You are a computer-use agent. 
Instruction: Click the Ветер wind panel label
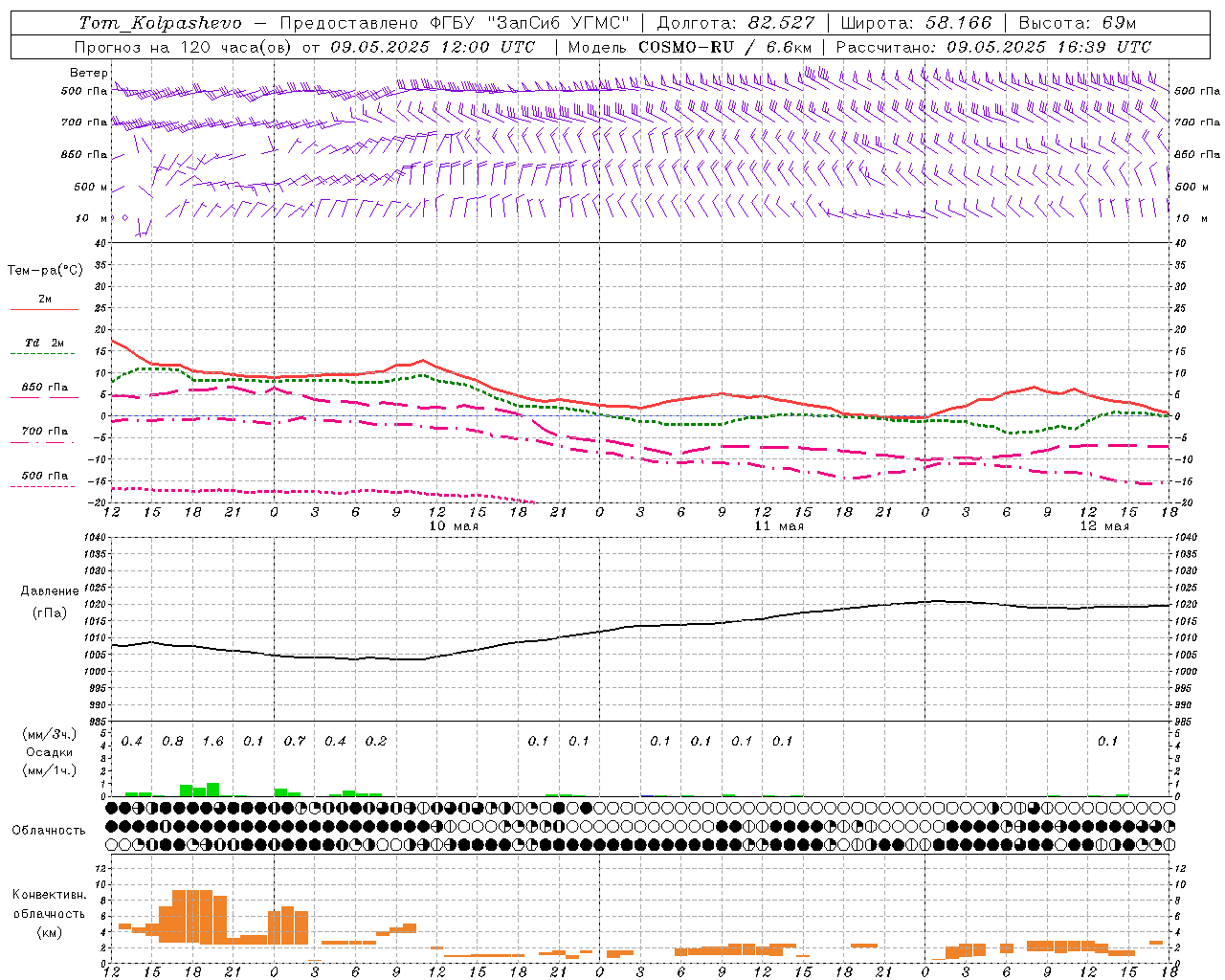pyautogui.click(x=89, y=73)
